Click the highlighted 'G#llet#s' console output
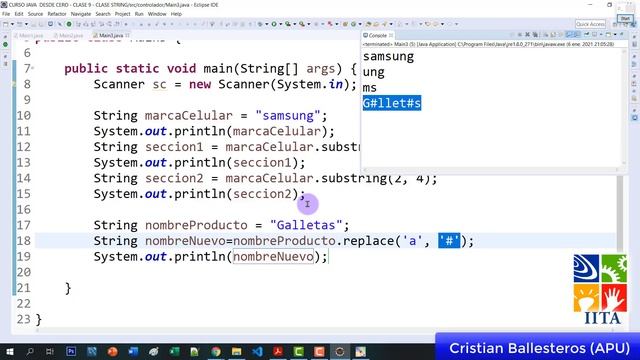This screenshot has height=360, width=640. pos(392,103)
